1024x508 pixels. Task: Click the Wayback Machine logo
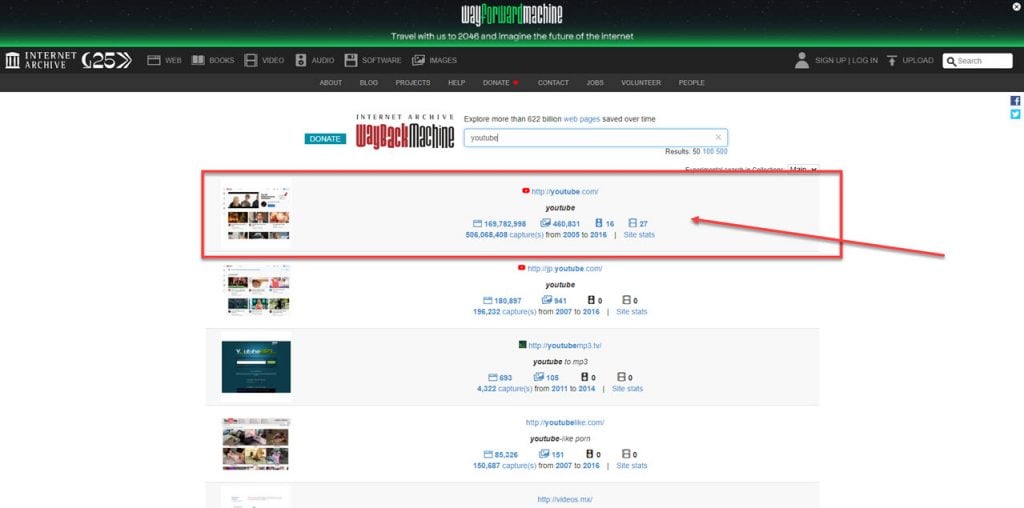coord(405,131)
